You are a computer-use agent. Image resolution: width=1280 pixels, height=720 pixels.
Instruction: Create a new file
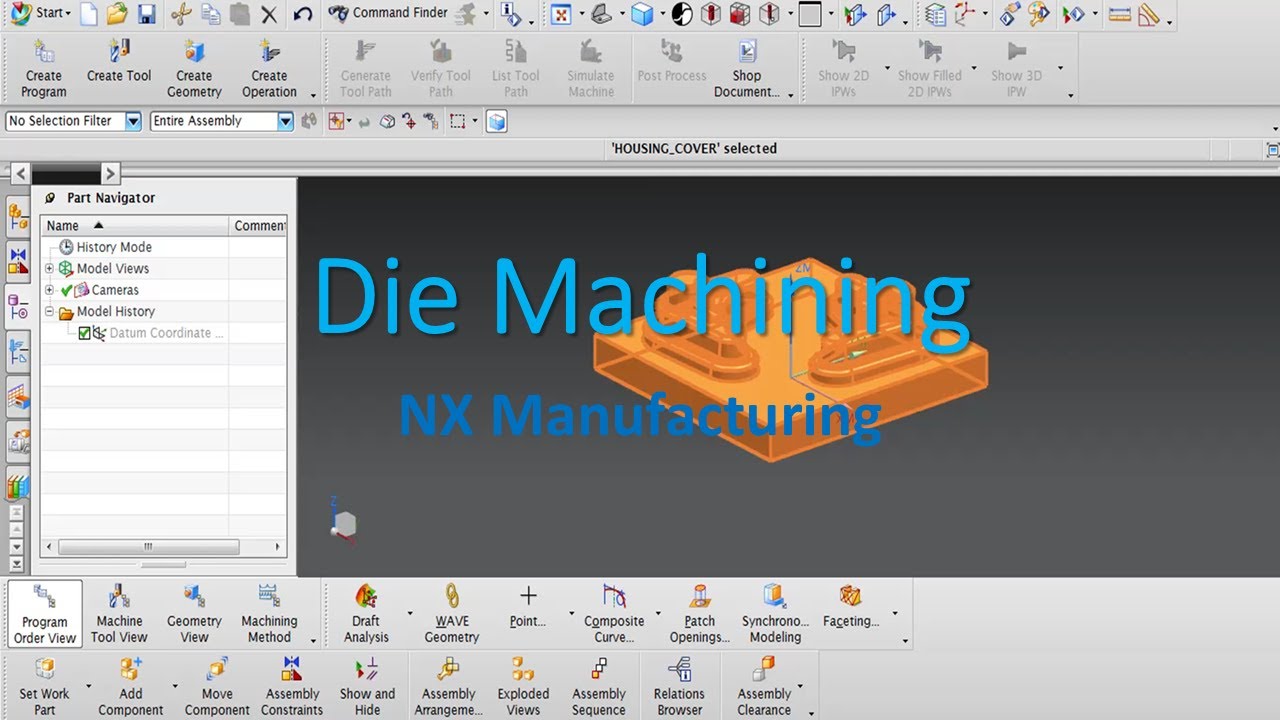pyautogui.click(x=89, y=14)
